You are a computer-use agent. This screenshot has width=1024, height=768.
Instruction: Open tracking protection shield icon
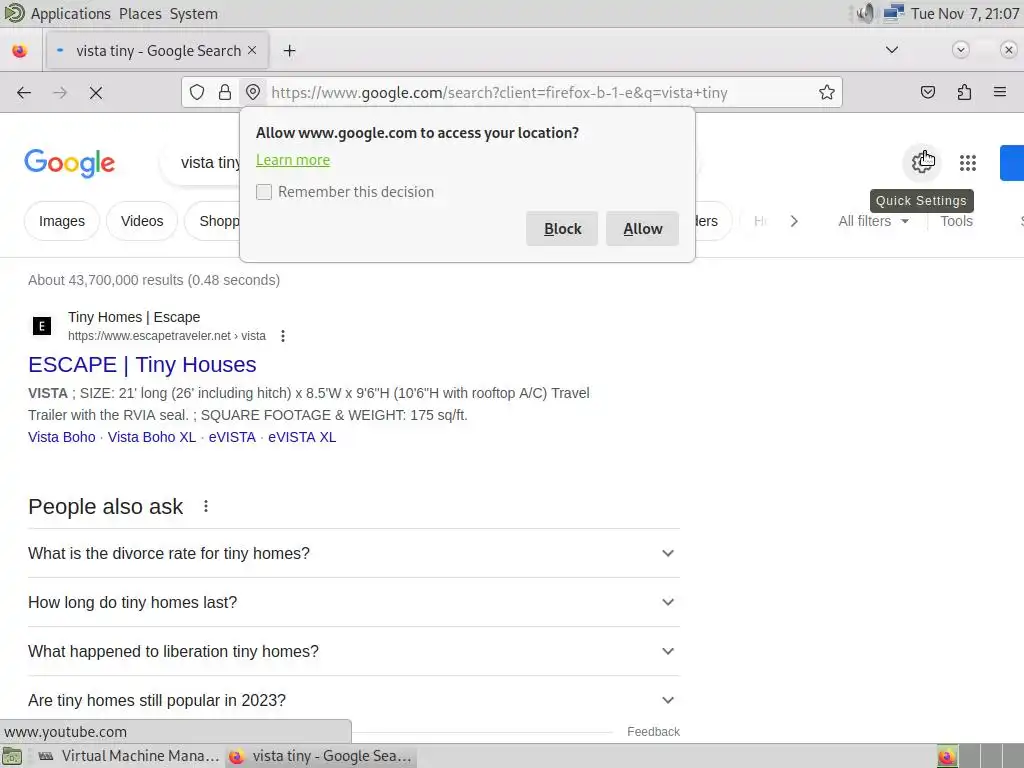pyautogui.click(x=197, y=93)
